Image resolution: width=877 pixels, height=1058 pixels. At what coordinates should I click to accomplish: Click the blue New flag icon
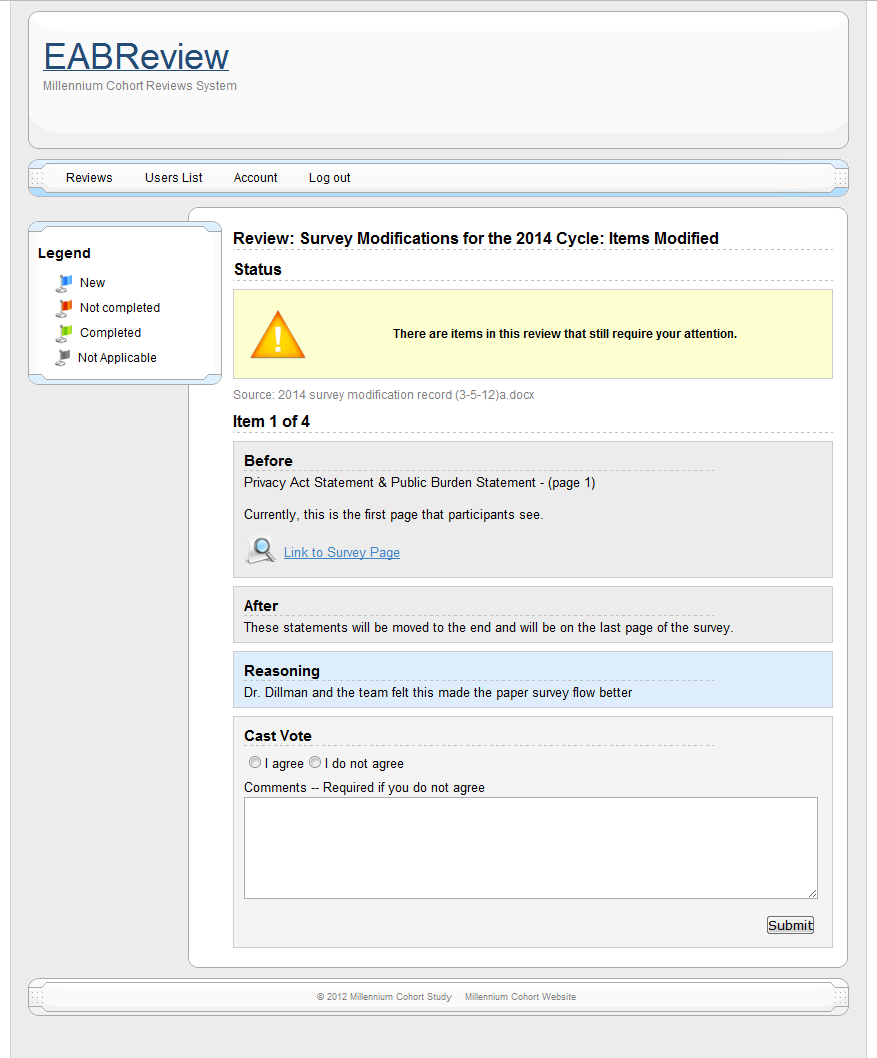64,283
